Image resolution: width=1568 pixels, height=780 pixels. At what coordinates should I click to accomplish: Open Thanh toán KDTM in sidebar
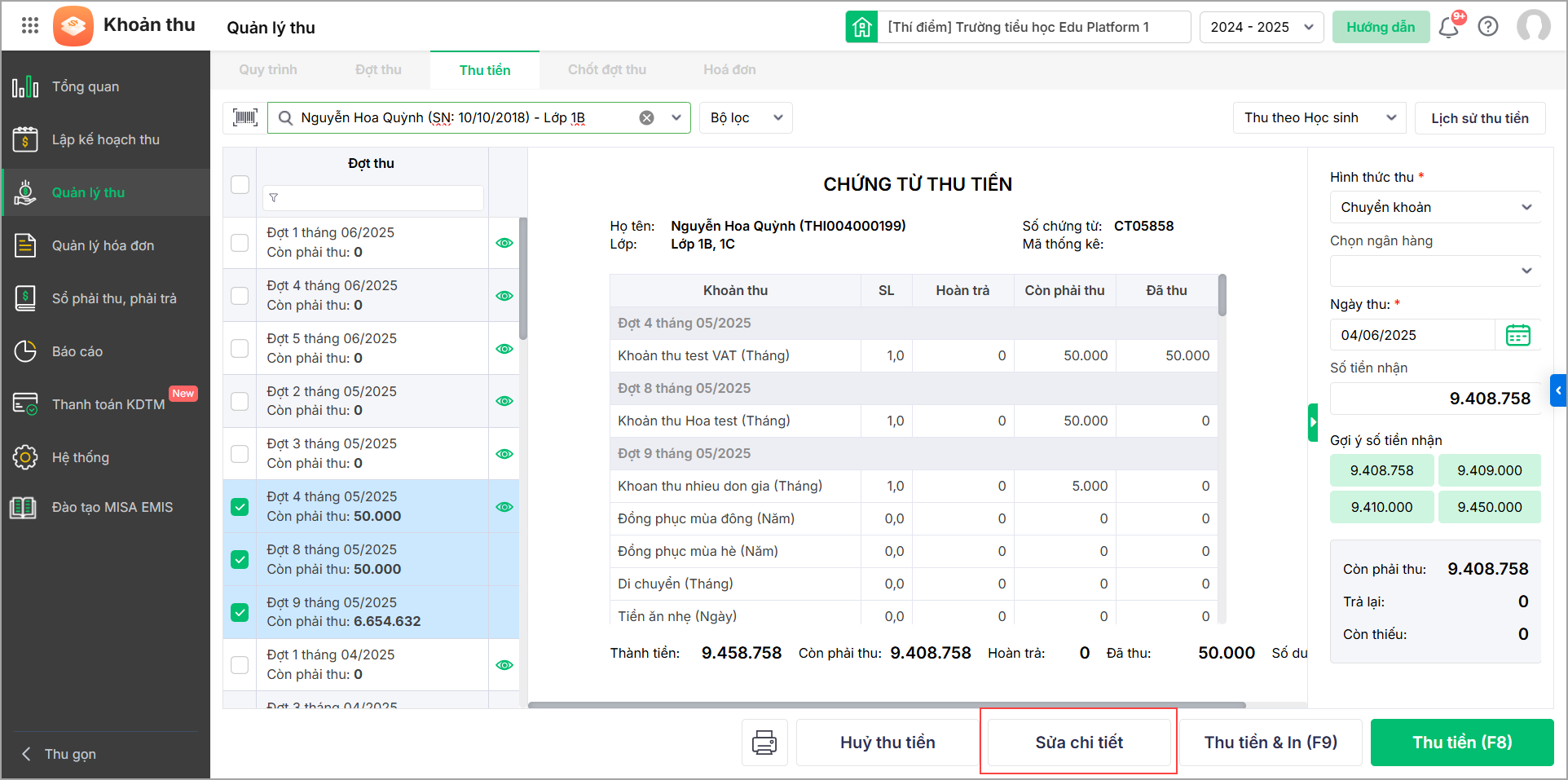point(106,404)
